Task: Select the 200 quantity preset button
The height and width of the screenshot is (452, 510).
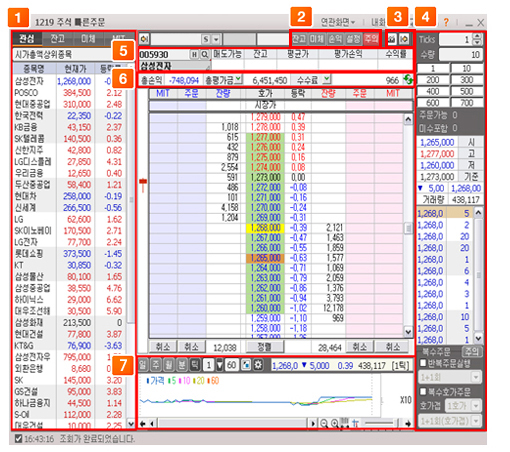Action: pos(433,80)
